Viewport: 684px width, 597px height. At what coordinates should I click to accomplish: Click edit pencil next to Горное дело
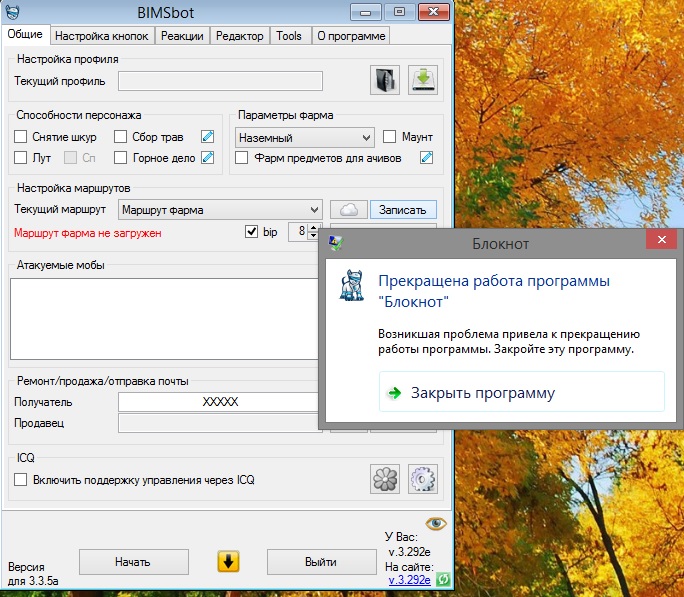point(208,158)
